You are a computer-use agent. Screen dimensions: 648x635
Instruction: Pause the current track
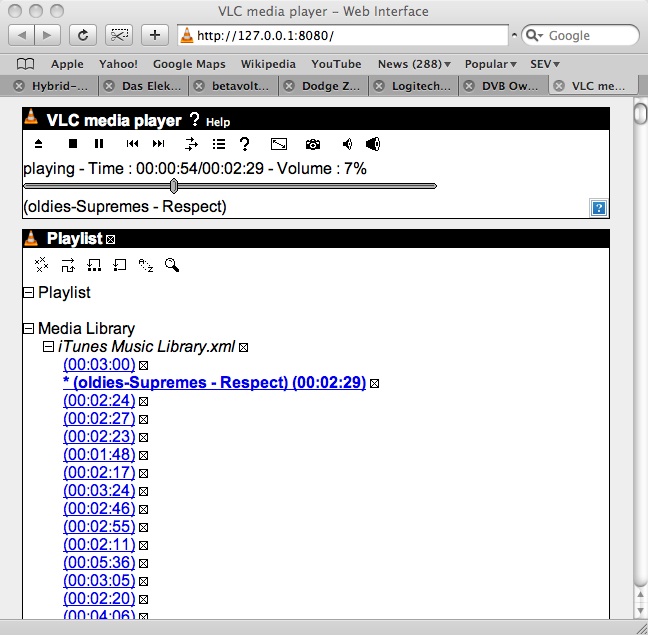pyautogui.click(x=99, y=143)
